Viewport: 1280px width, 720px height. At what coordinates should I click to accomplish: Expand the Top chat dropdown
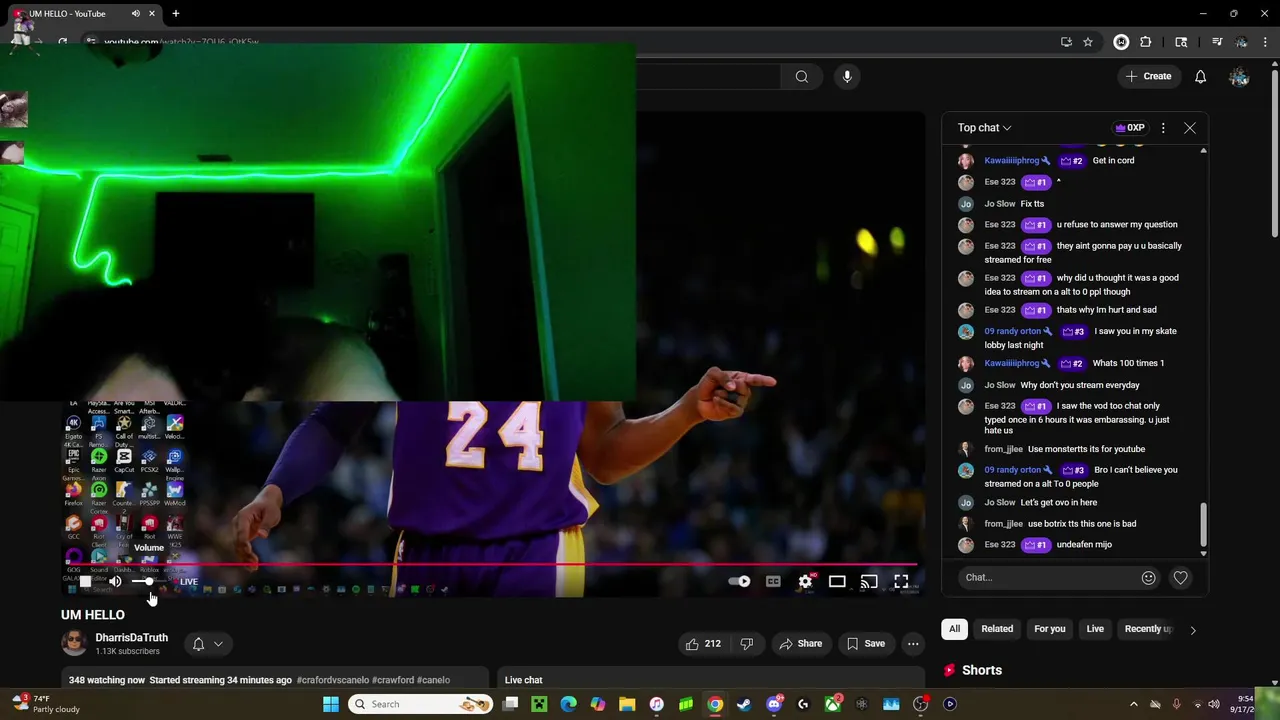point(984,128)
